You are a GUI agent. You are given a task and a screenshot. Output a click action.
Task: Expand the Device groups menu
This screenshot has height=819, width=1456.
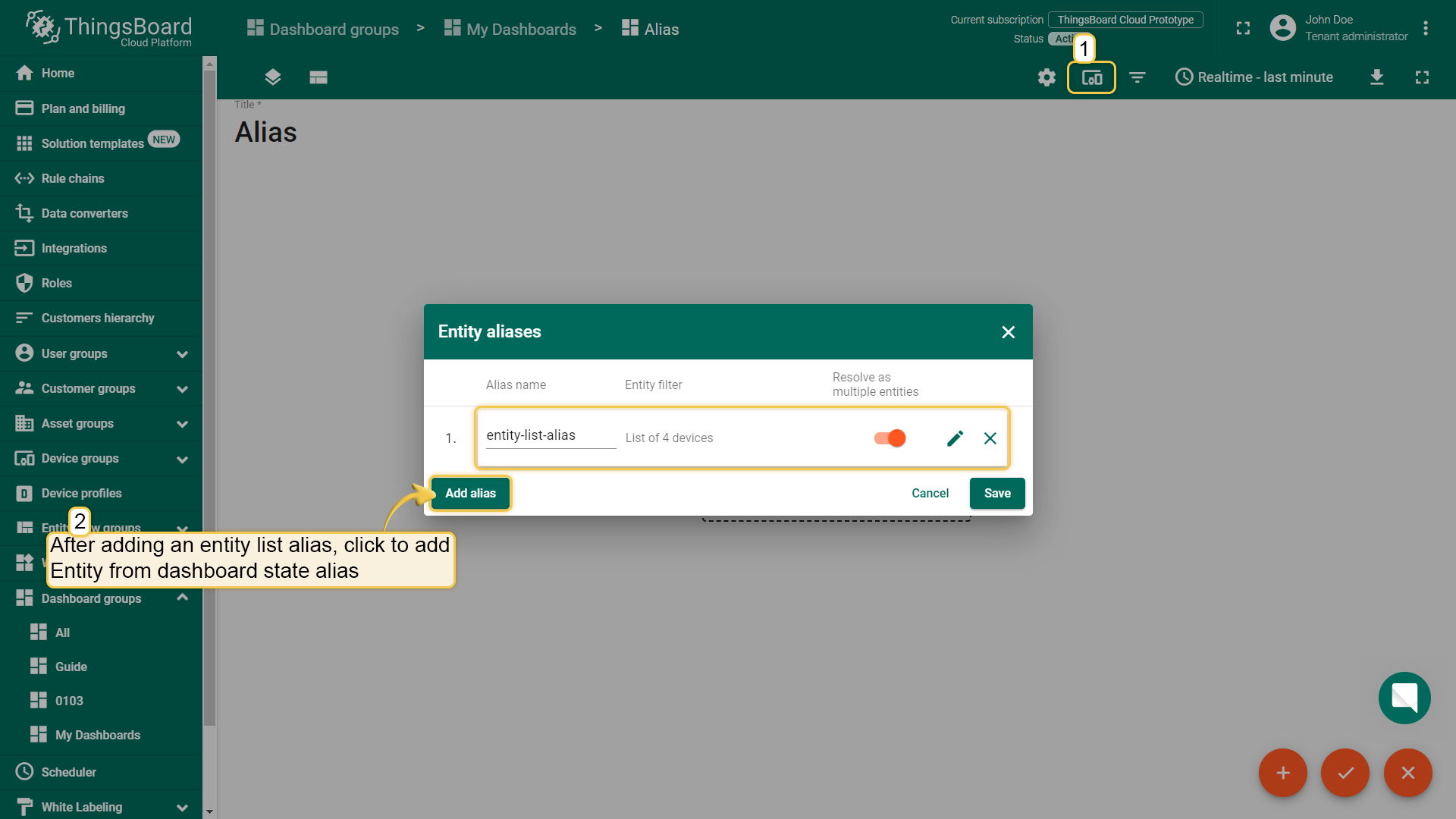102,458
